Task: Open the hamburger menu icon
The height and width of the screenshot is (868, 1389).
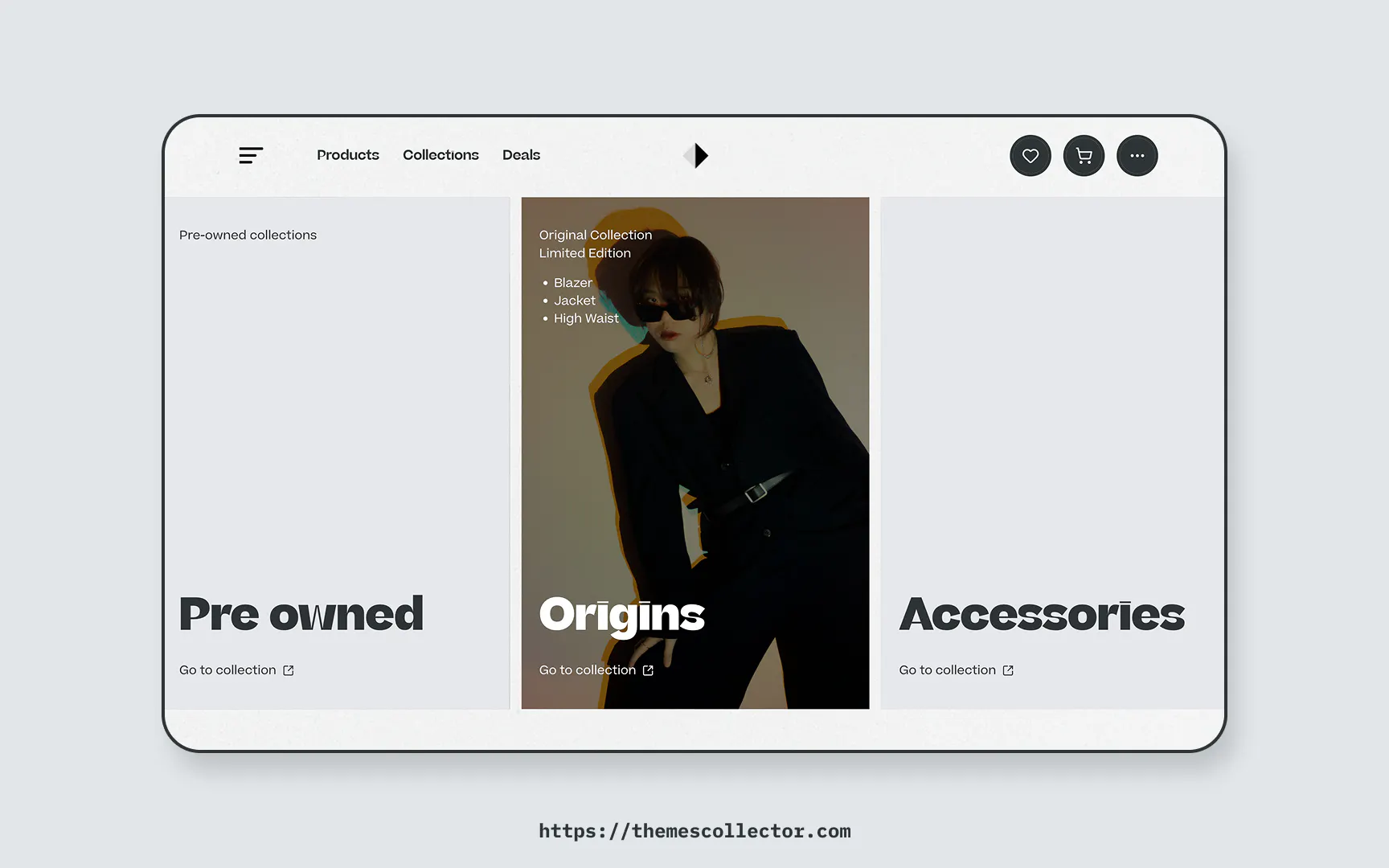Action: (x=251, y=155)
